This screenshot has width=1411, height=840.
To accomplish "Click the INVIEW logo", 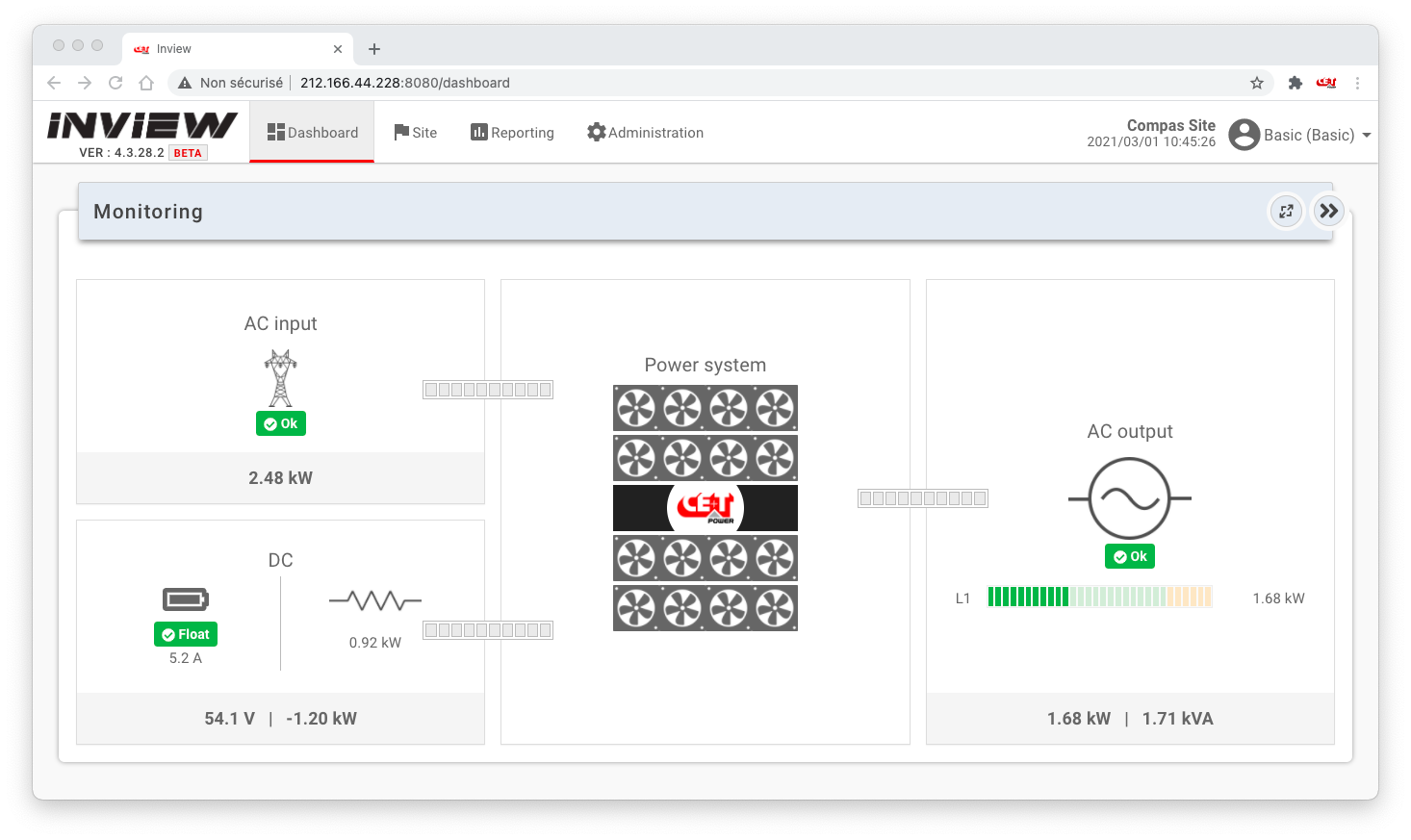I will pos(142,125).
